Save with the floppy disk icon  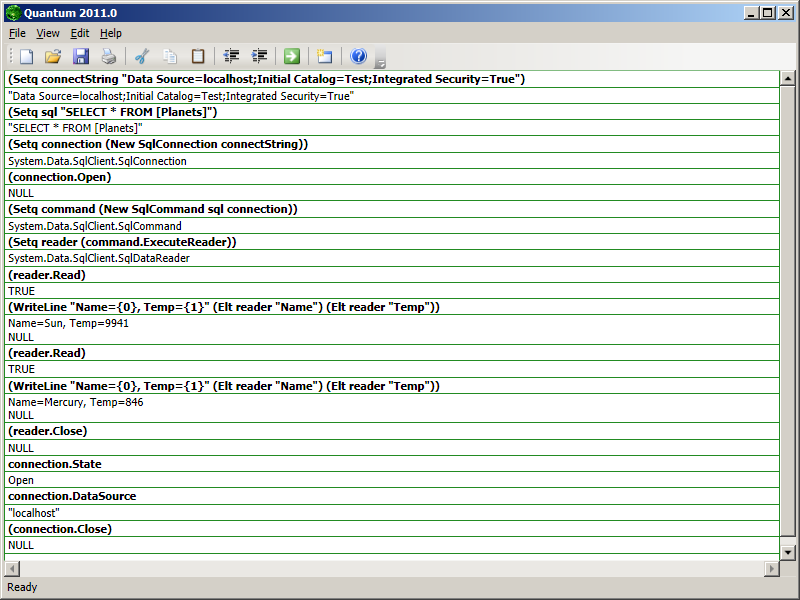(81, 56)
